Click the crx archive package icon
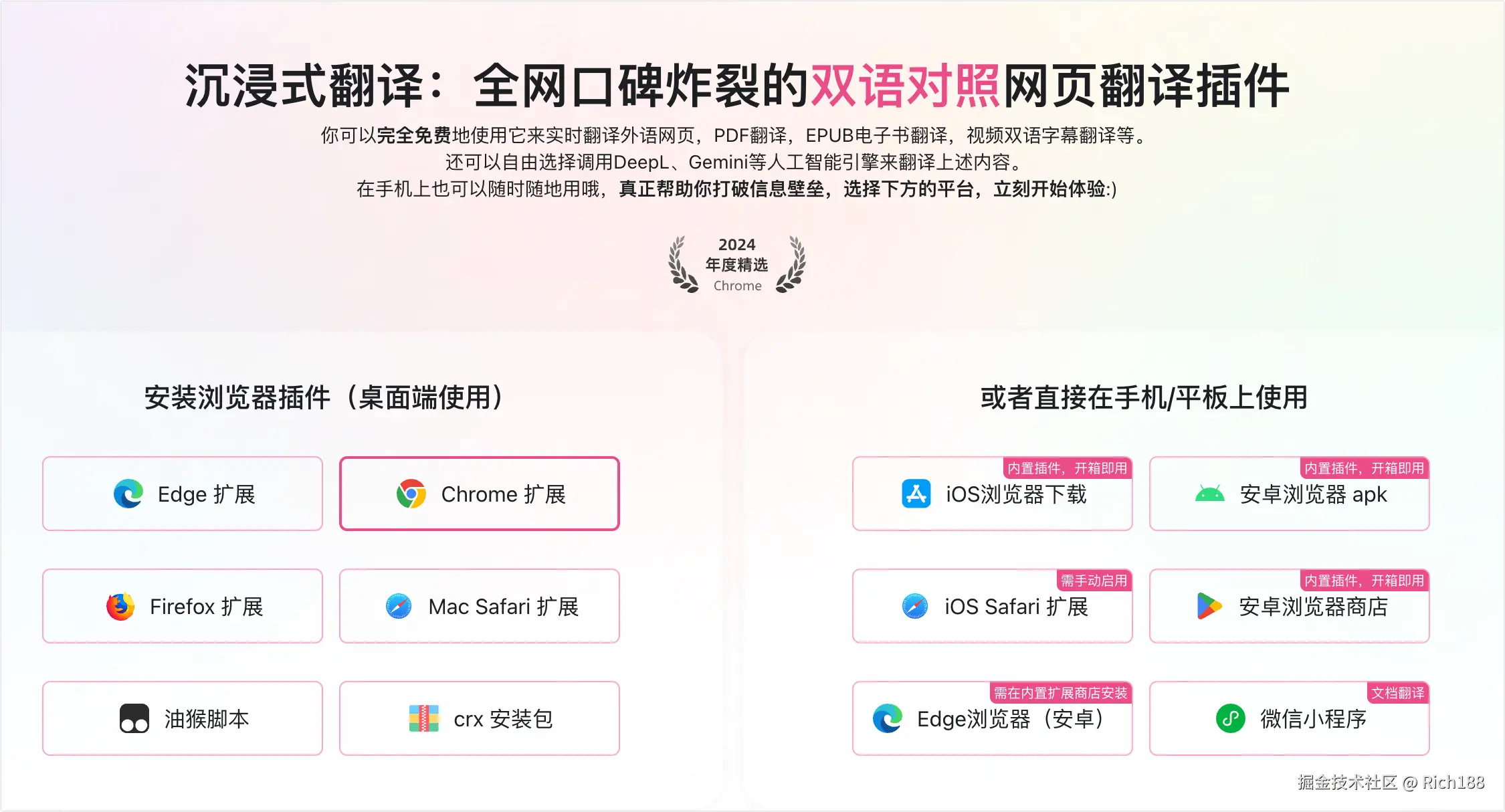1505x812 pixels. point(424,719)
